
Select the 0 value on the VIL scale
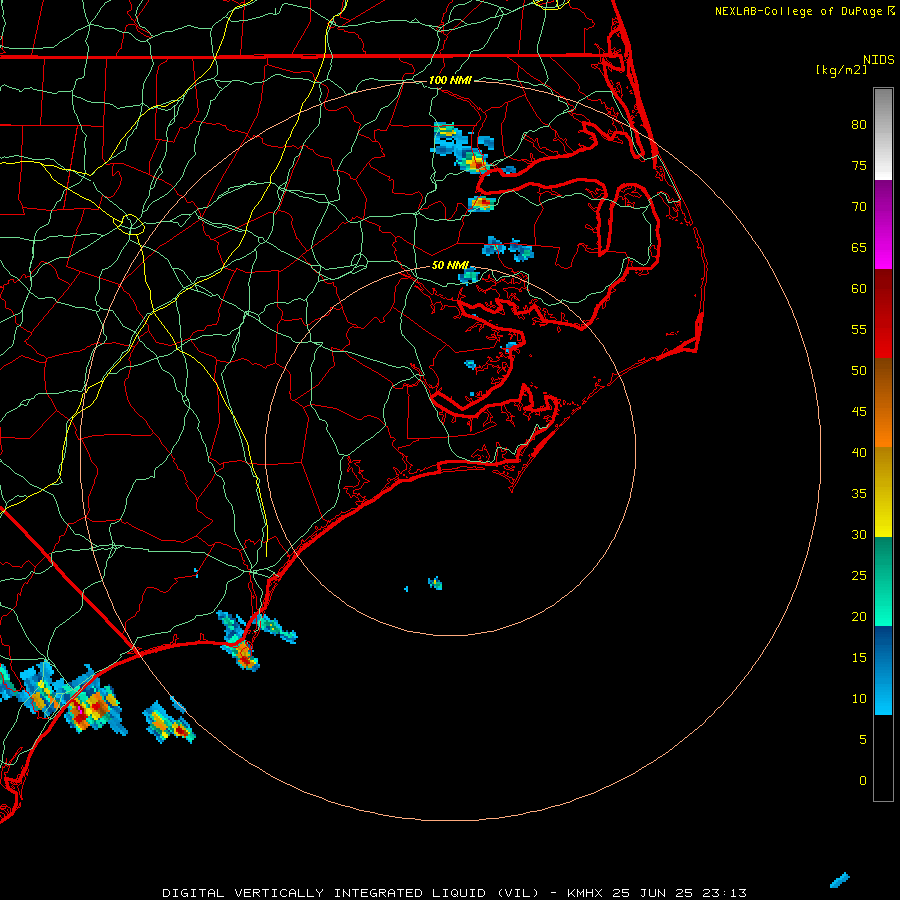[863, 781]
